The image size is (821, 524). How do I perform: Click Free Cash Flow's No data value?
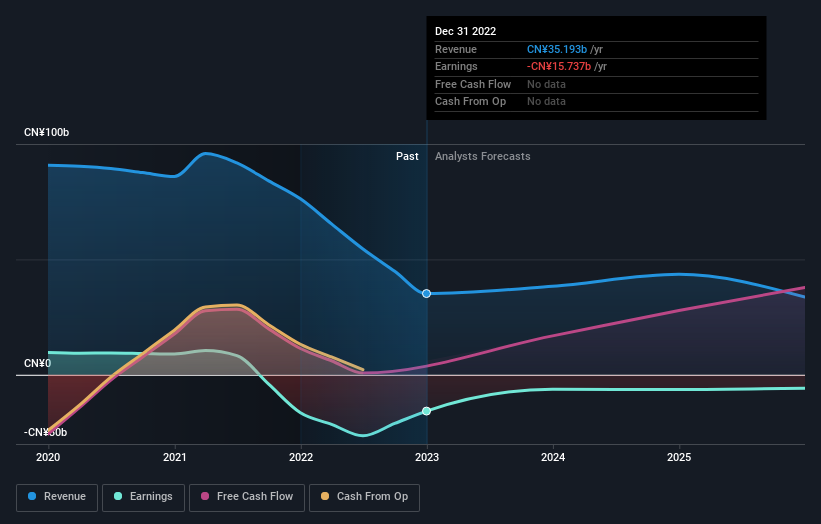click(x=546, y=84)
